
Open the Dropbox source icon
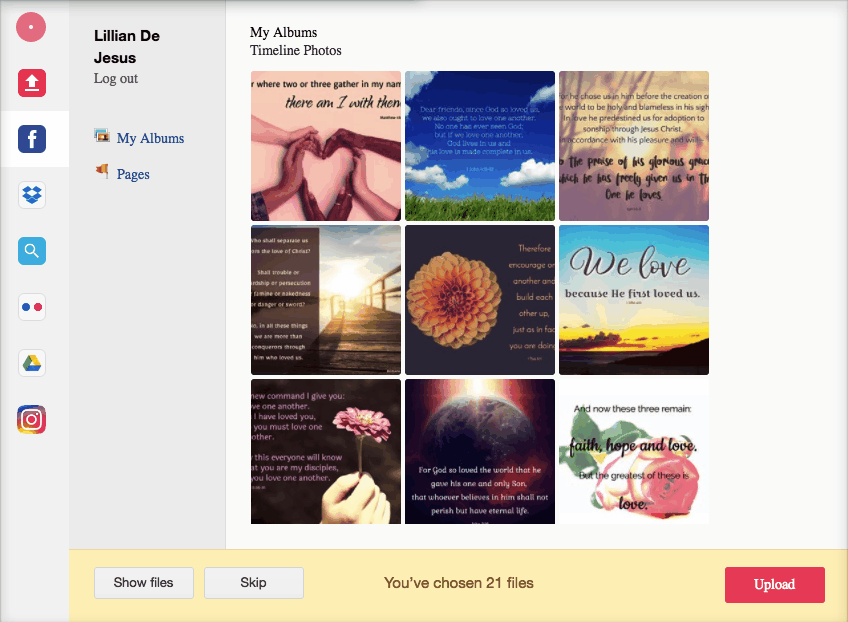(x=32, y=195)
